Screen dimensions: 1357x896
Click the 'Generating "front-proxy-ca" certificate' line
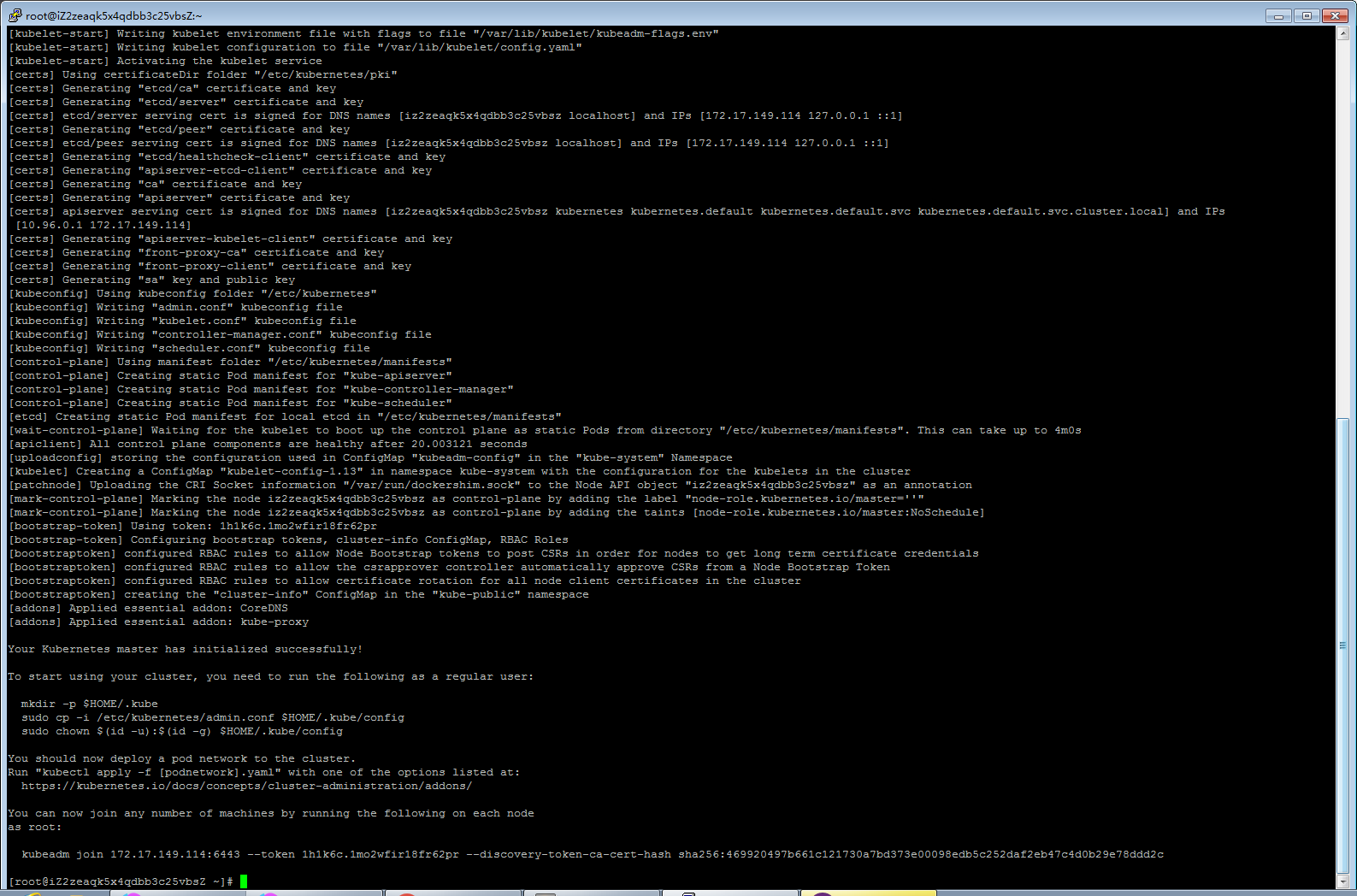(x=196, y=252)
